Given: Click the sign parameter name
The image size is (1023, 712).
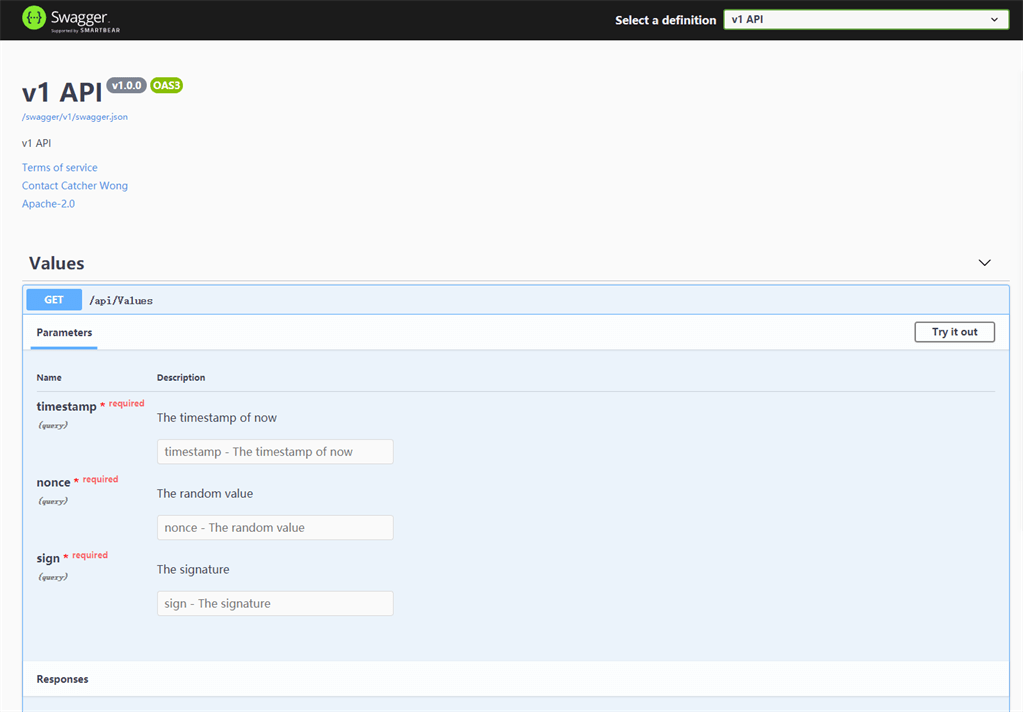Looking at the screenshot, I should tap(48, 558).
